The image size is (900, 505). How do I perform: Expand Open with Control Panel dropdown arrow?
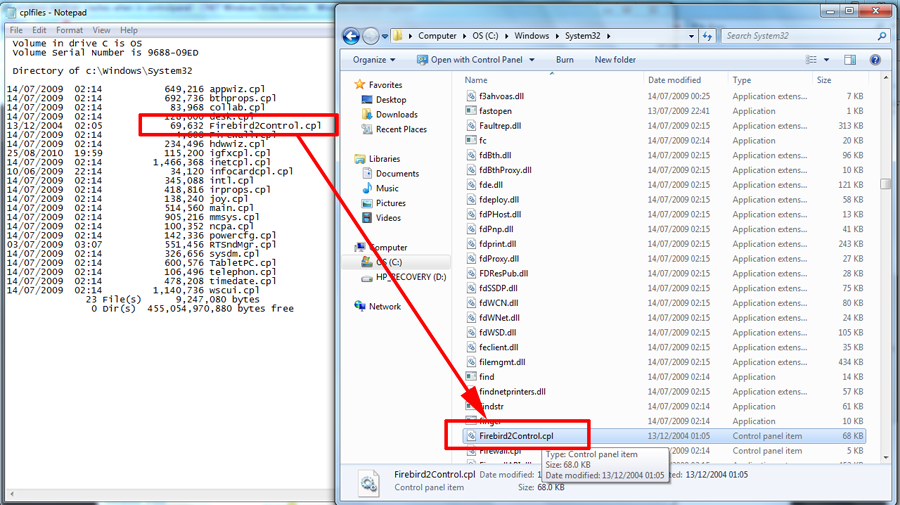(x=532, y=60)
